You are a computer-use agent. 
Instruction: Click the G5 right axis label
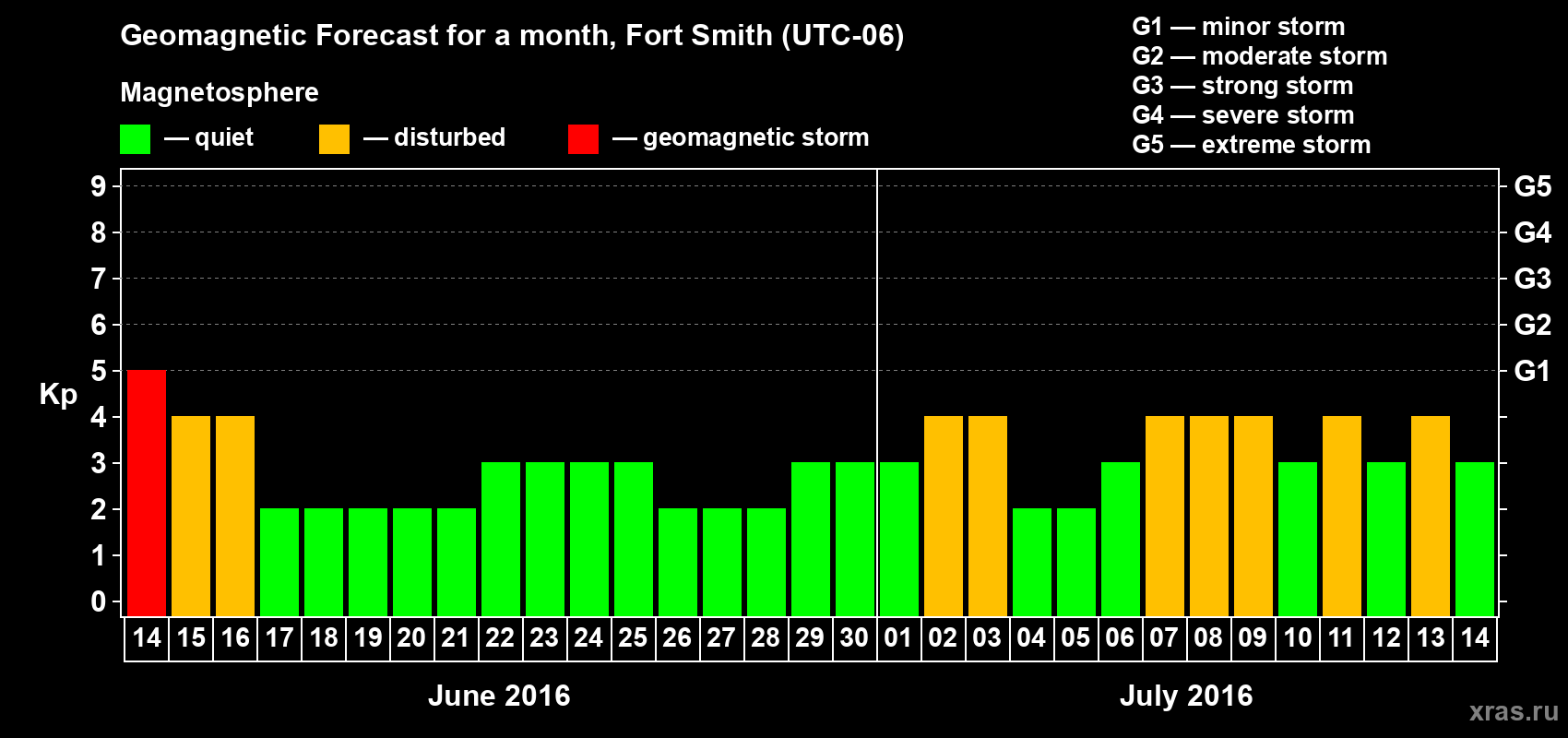pyautogui.click(x=1533, y=186)
